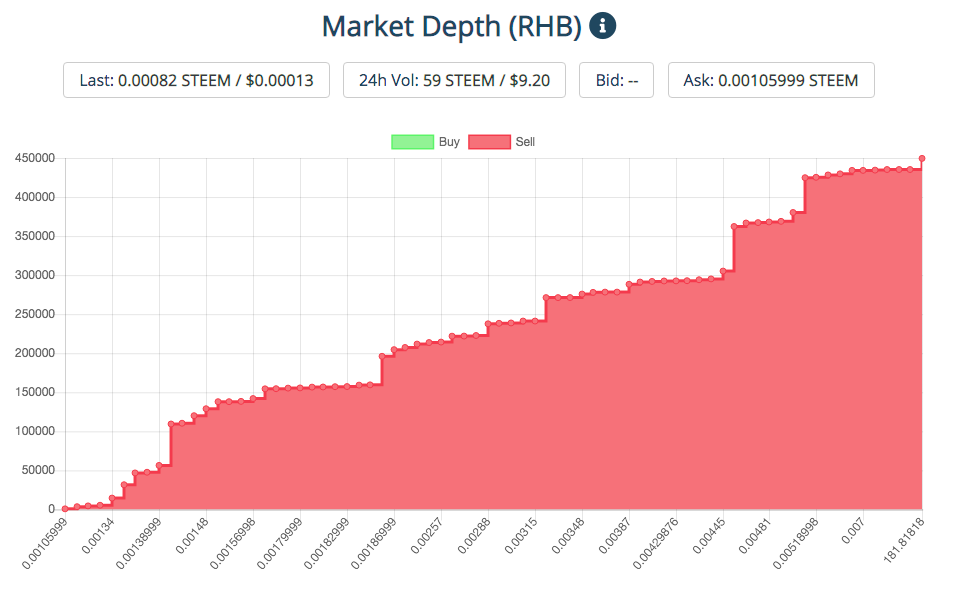Image resolution: width=956 pixels, height=596 pixels.
Task: Click the Last price box
Action: [196, 80]
